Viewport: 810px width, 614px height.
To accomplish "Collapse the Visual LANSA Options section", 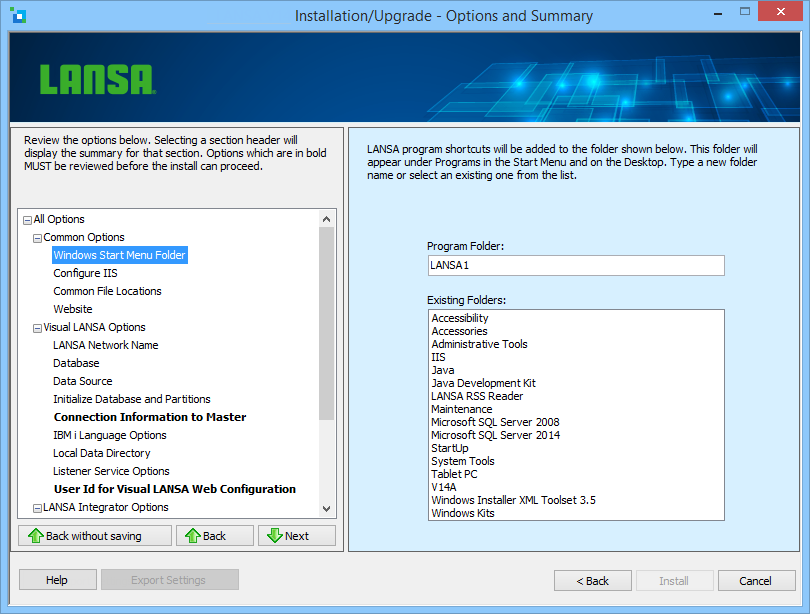I will pos(37,328).
